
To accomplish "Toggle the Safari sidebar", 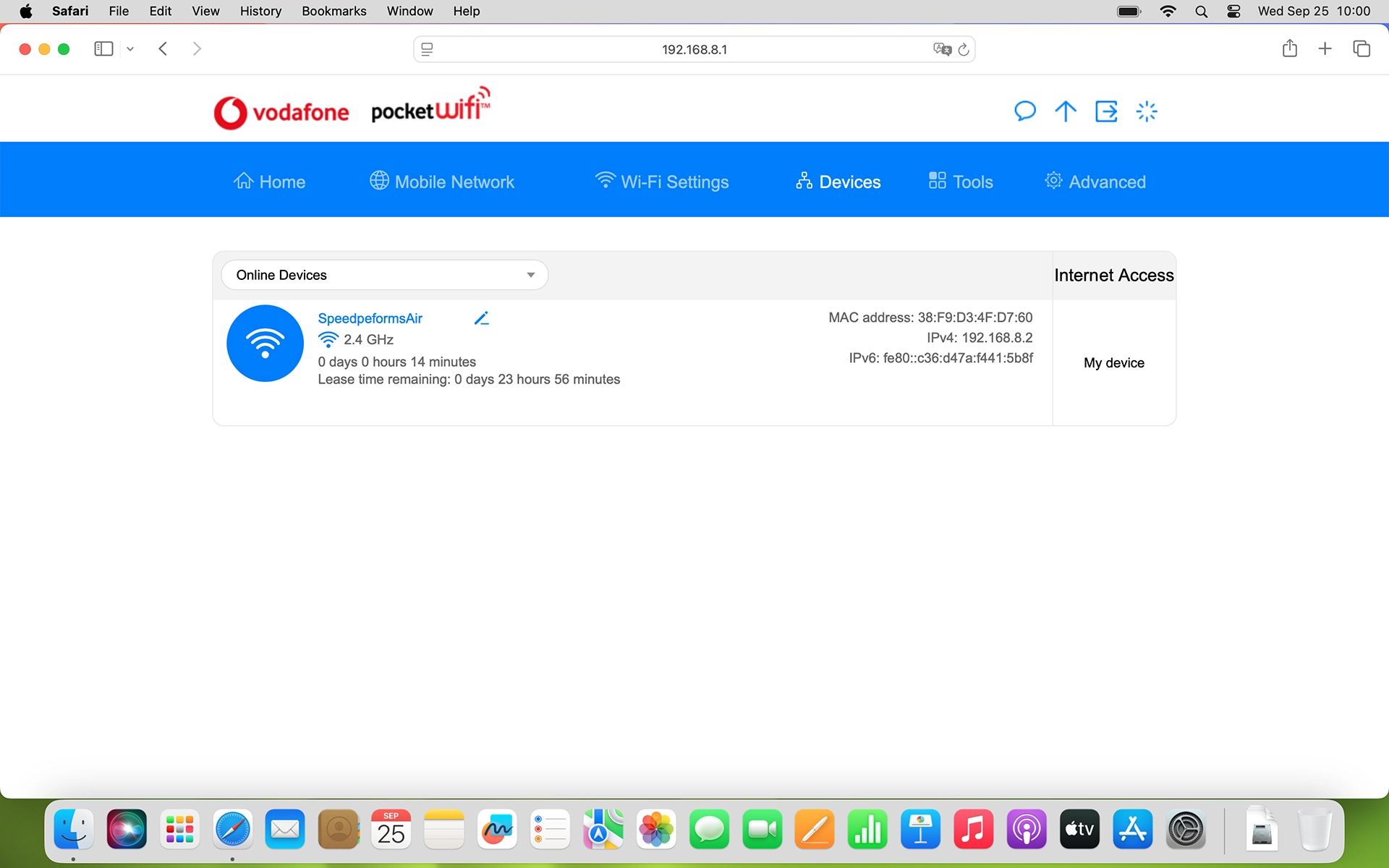I will click(103, 48).
